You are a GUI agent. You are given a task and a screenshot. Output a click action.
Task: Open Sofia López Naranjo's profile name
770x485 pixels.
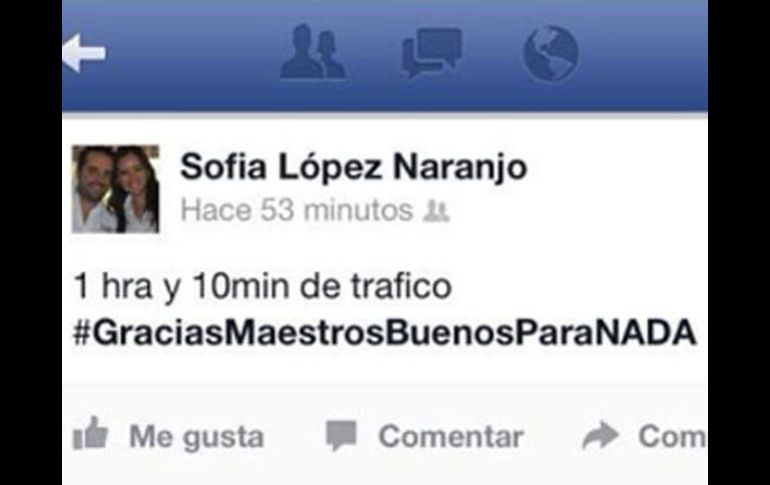(354, 168)
